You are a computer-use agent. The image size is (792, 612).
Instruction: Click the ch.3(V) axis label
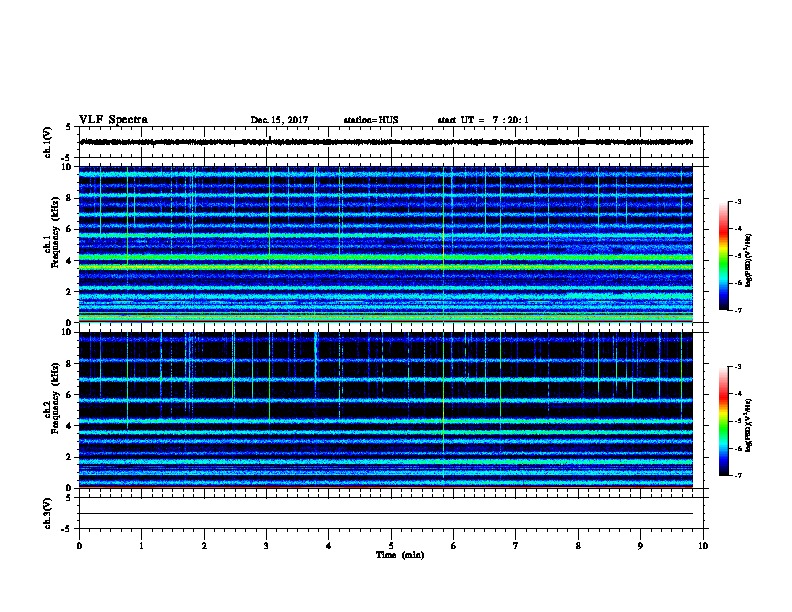47,513
